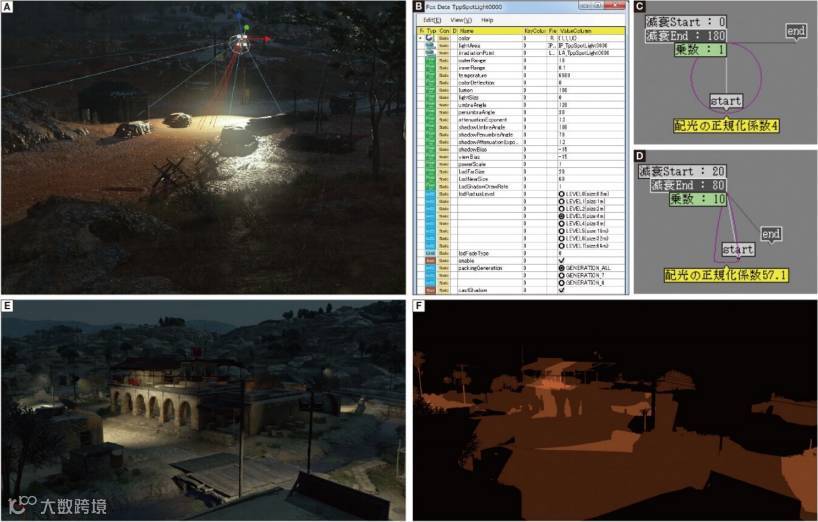Click the blue Z-axis handle of the light gizmo
Screen dimensions: 818x522
pos(238,16)
